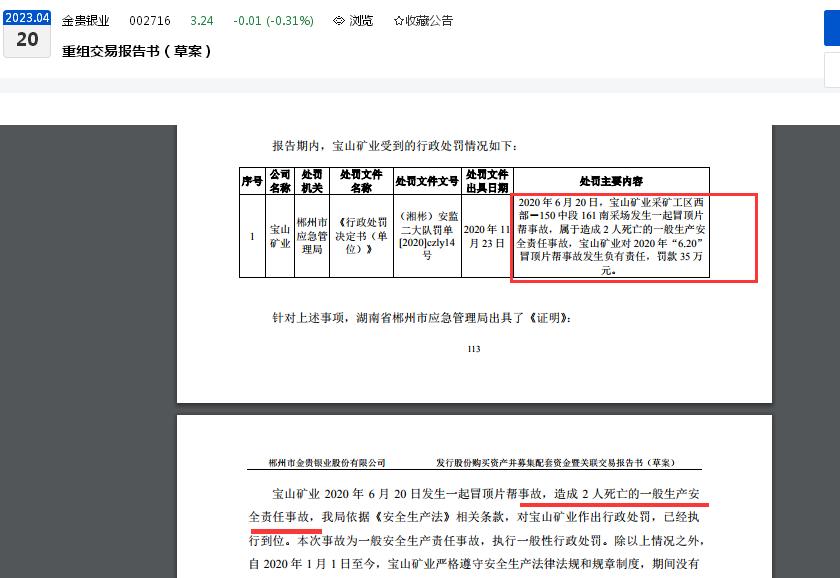Click the sentence 报告期内，宝山矿业受到的行政处罚情况如下
This screenshot has height=578, width=840.
395,146
